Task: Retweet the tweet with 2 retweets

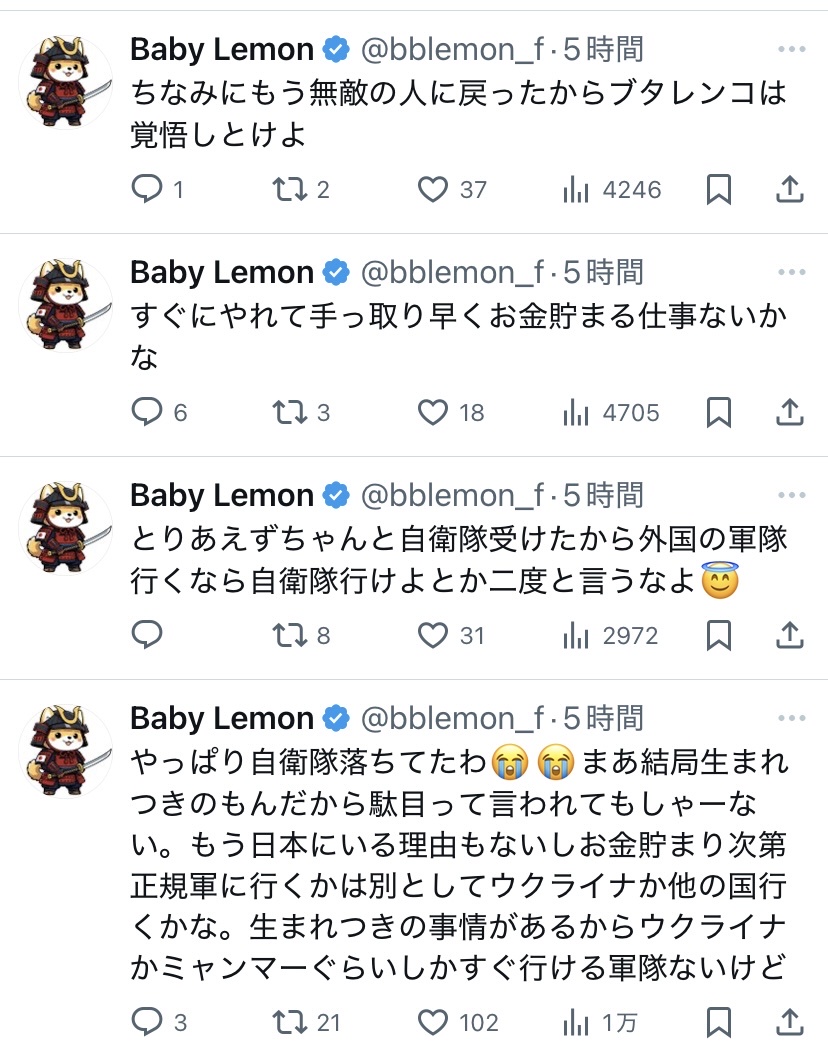Action: tap(290, 189)
